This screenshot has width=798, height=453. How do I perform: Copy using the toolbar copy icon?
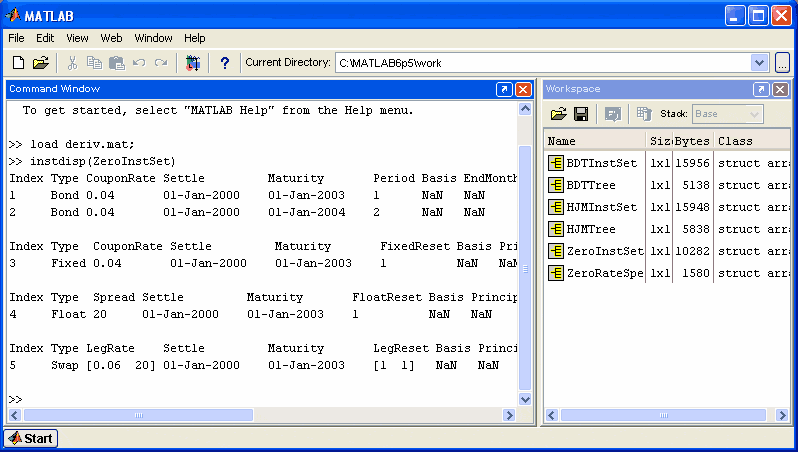(94, 63)
